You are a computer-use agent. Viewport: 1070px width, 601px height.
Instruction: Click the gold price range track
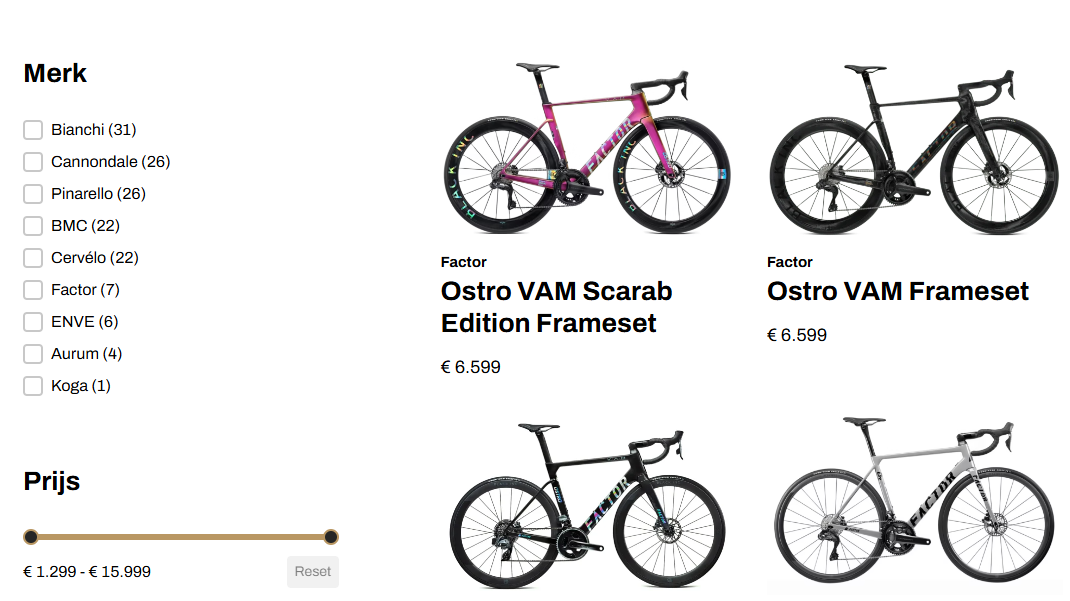coord(181,537)
